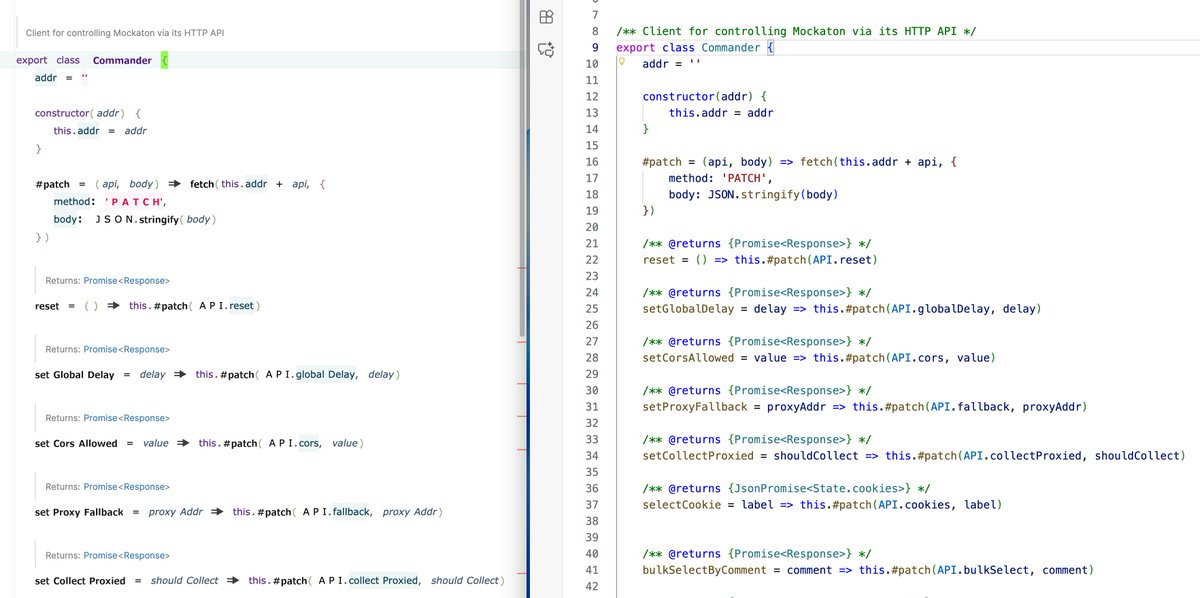Click the Mockaton HTTP API description text
Screen dimensions: 1200x598
coord(125,31)
